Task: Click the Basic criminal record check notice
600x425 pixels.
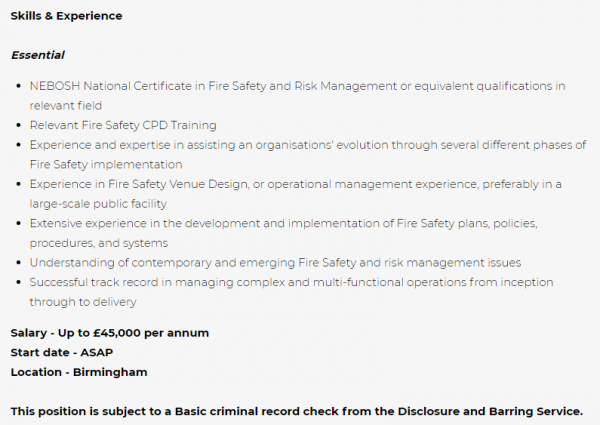Action: [x=297, y=412]
